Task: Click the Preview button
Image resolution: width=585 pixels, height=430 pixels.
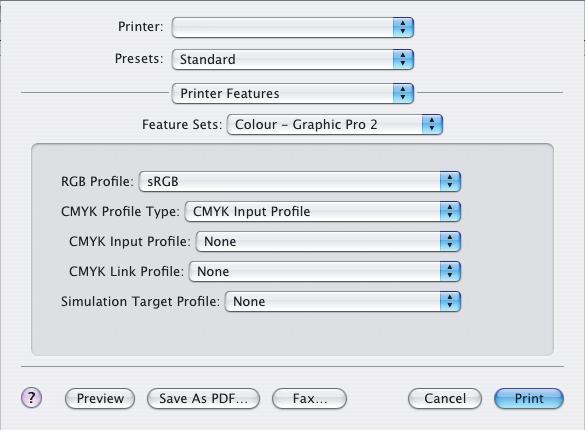Action: (100, 398)
